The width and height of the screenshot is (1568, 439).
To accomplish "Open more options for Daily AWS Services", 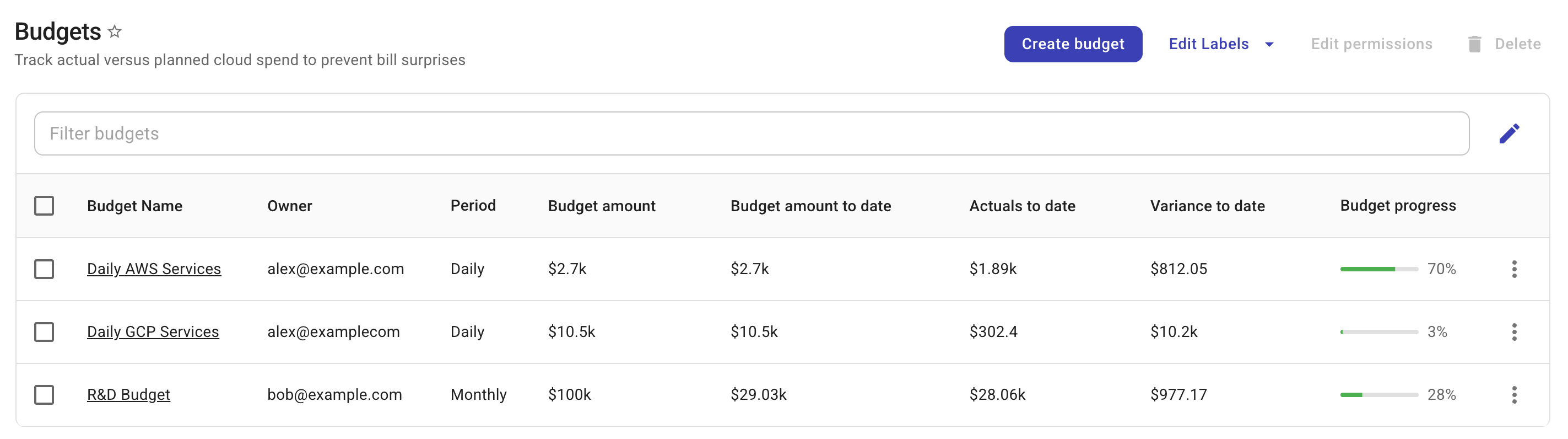I will (x=1514, y=269).
